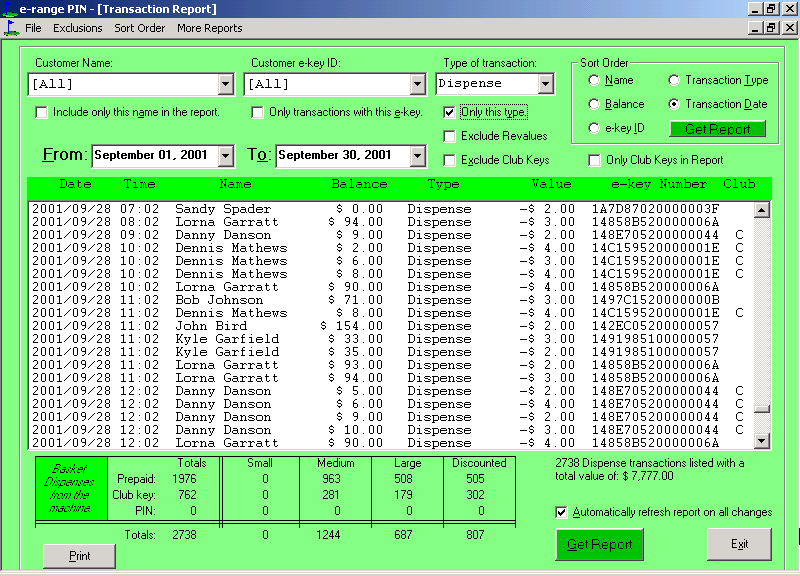Click the scroll down arrow of transaction list
The width and height of the screenshot is (800, 576).
[762, 440]
